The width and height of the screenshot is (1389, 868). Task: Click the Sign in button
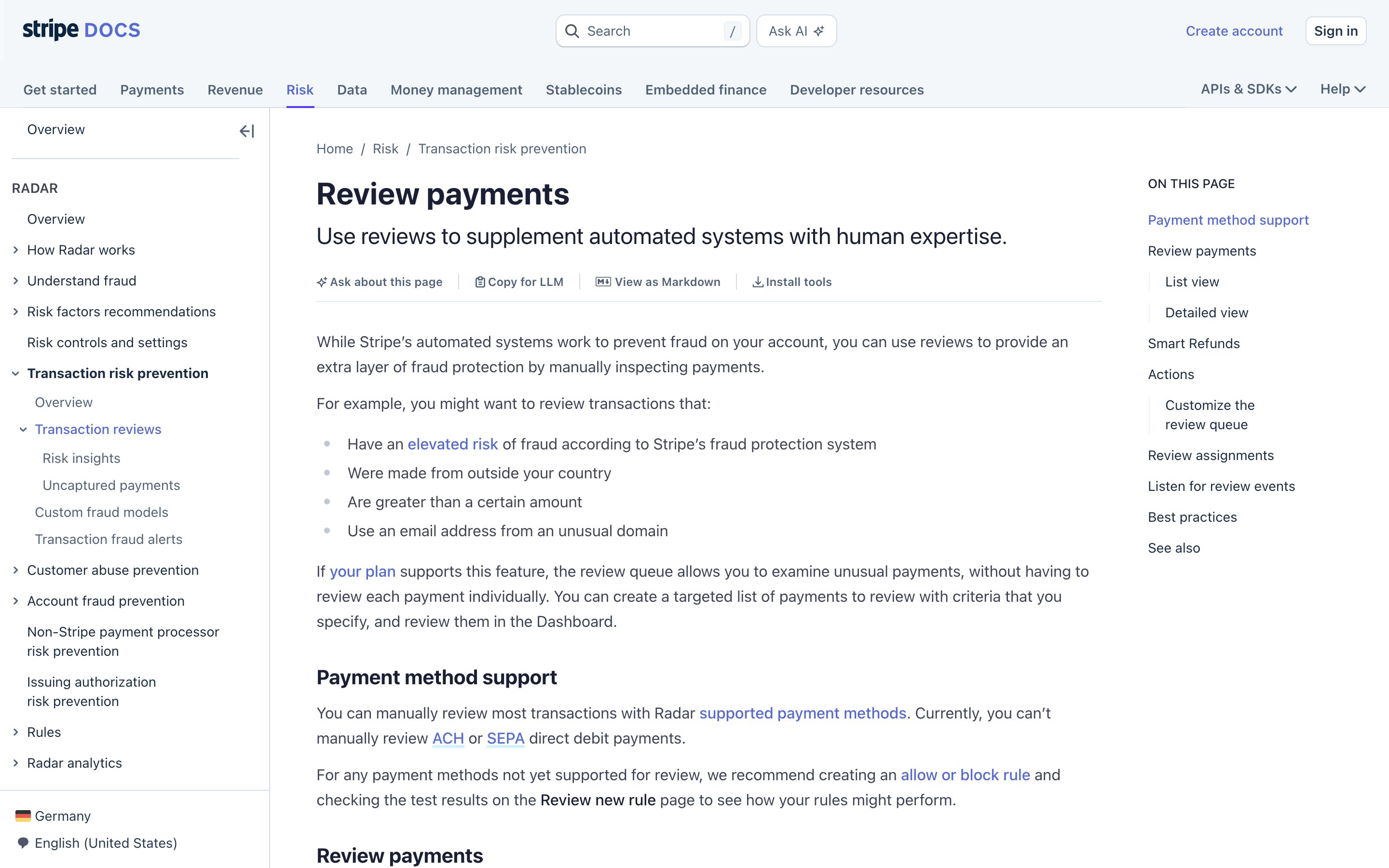pyautogui.click(x=1335, y=31)
